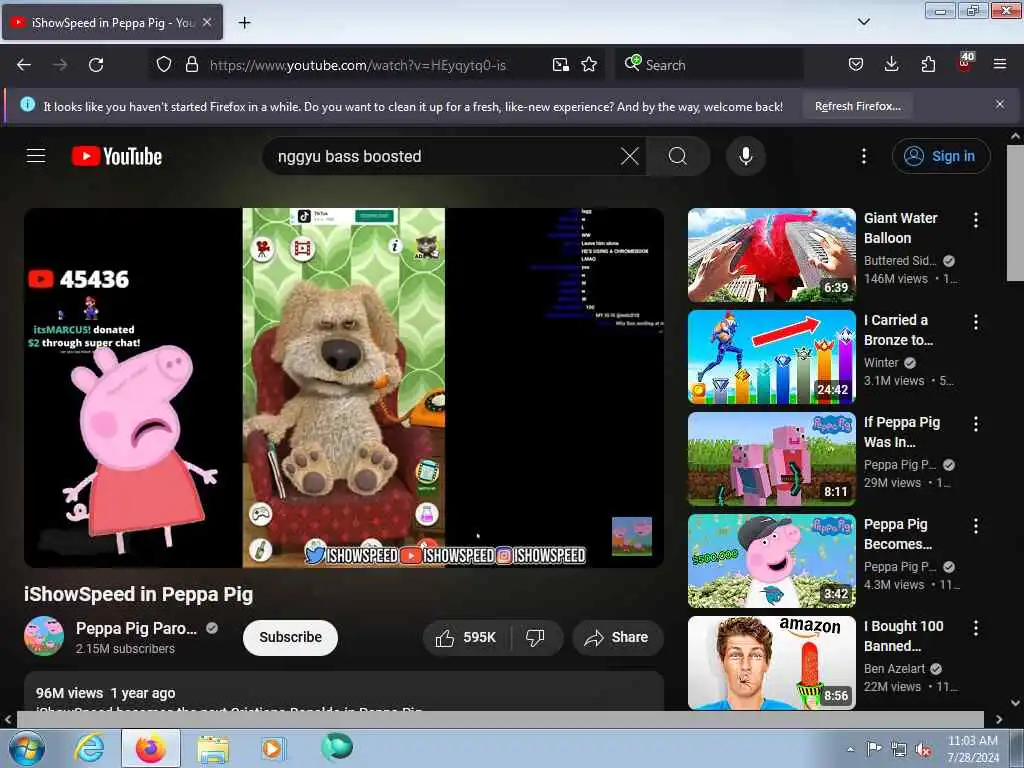Open options menu for If Peppa Pig Was In

tap(976, 424)
